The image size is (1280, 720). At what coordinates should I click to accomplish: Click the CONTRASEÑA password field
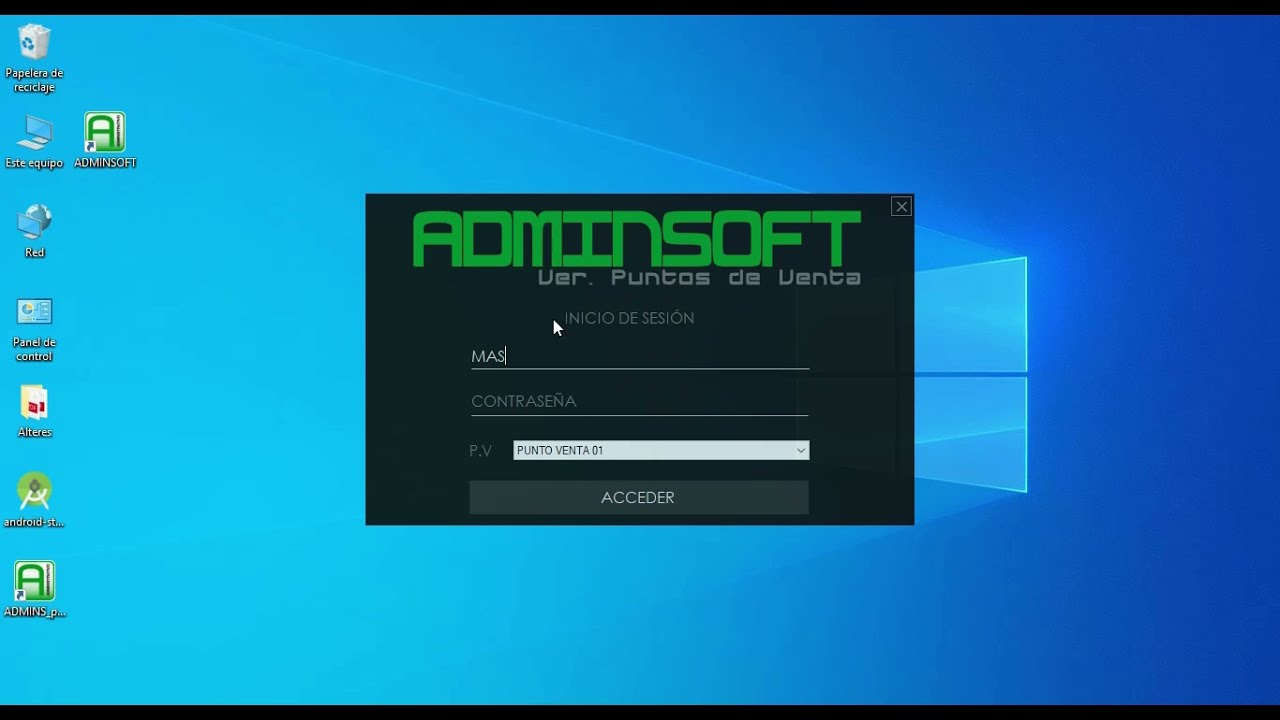[640, 401]
